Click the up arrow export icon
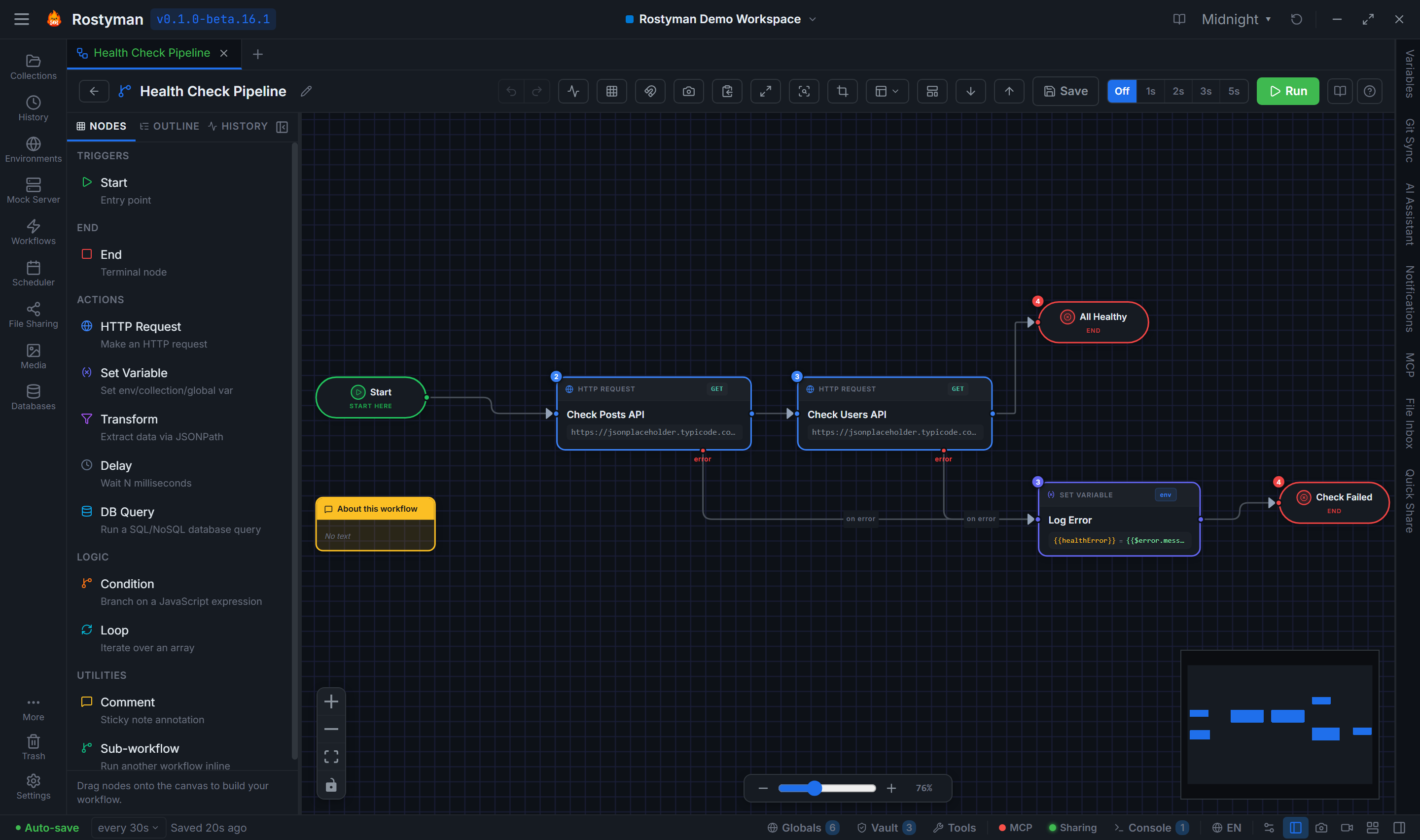 1009,91
